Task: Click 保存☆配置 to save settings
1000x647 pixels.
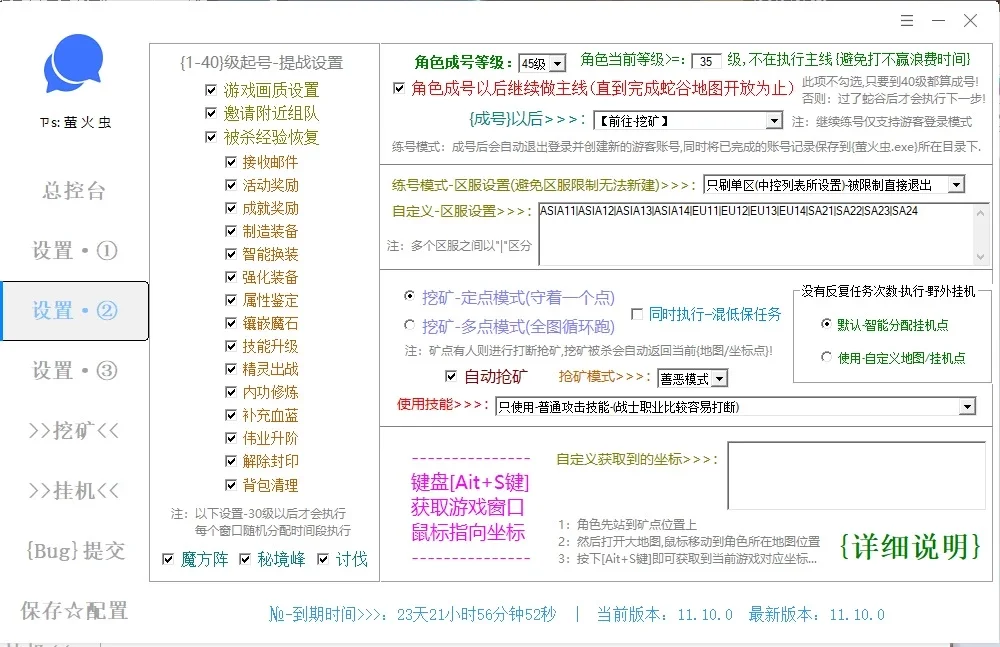Action: pyautogui.click(x=74, y=611)
